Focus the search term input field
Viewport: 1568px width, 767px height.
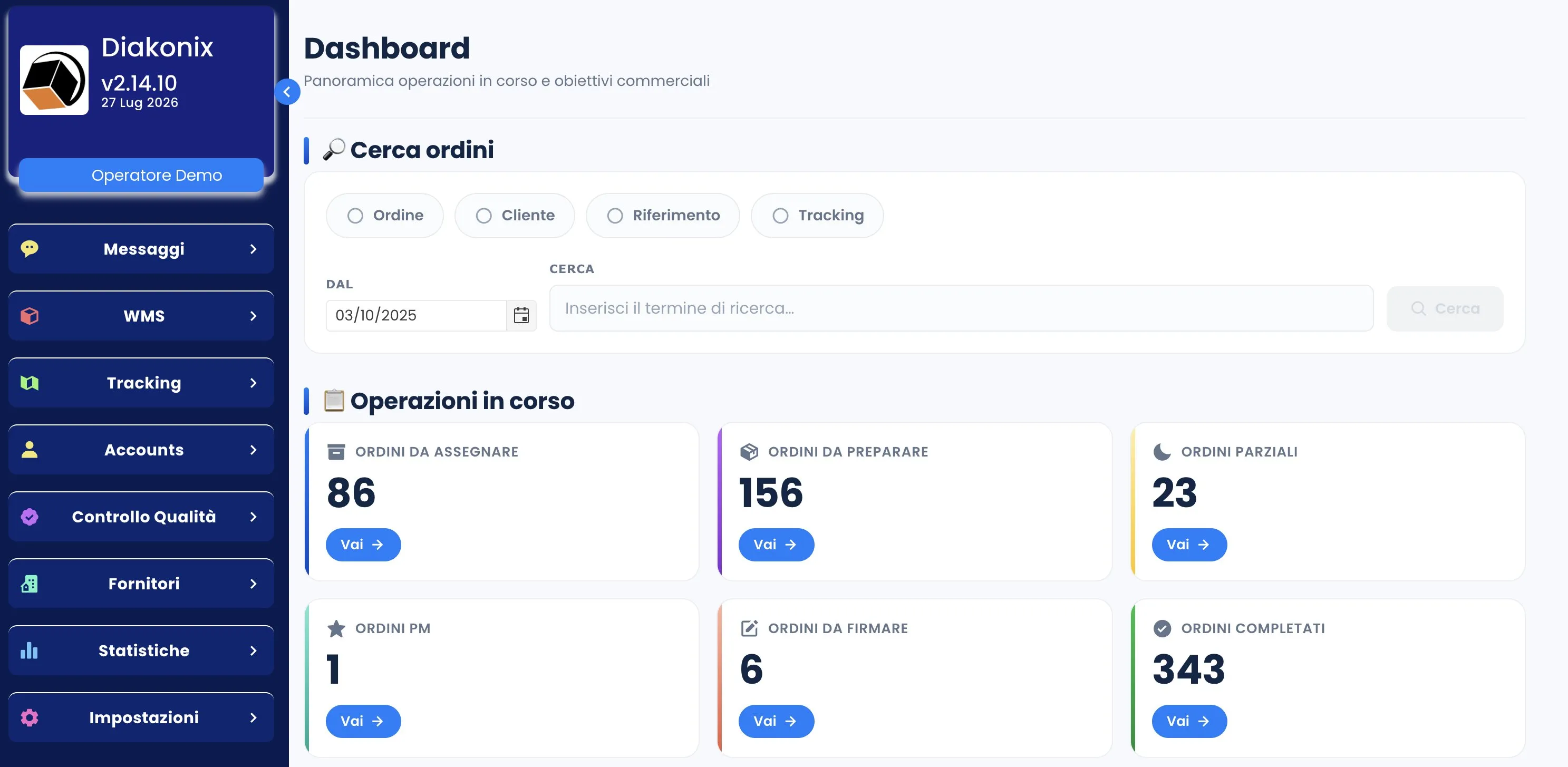point(961,308)
